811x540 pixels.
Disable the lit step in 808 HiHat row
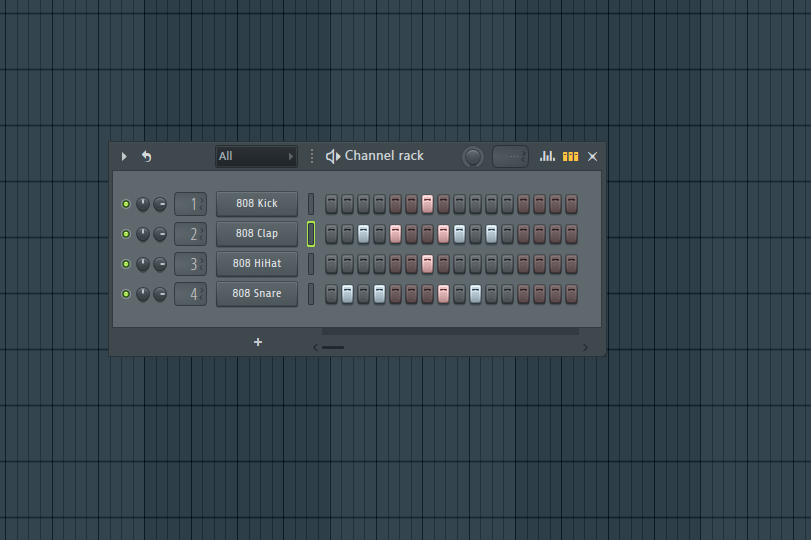[427, 264]
